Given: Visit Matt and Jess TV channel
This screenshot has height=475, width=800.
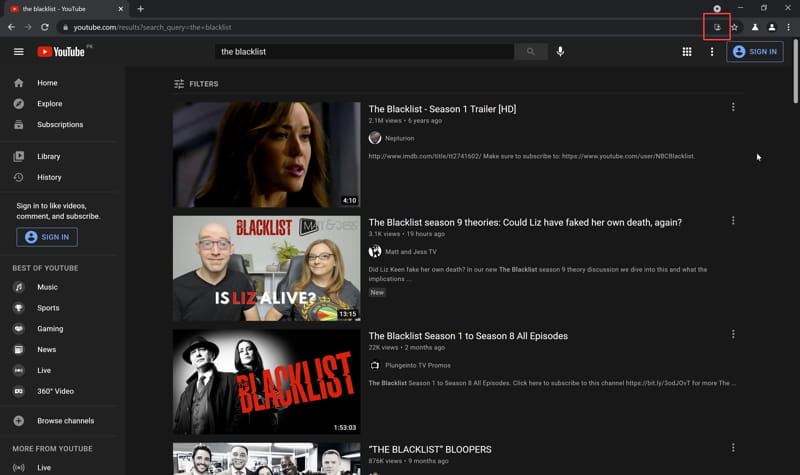Looking at the screenshot, I should (411, 252).
